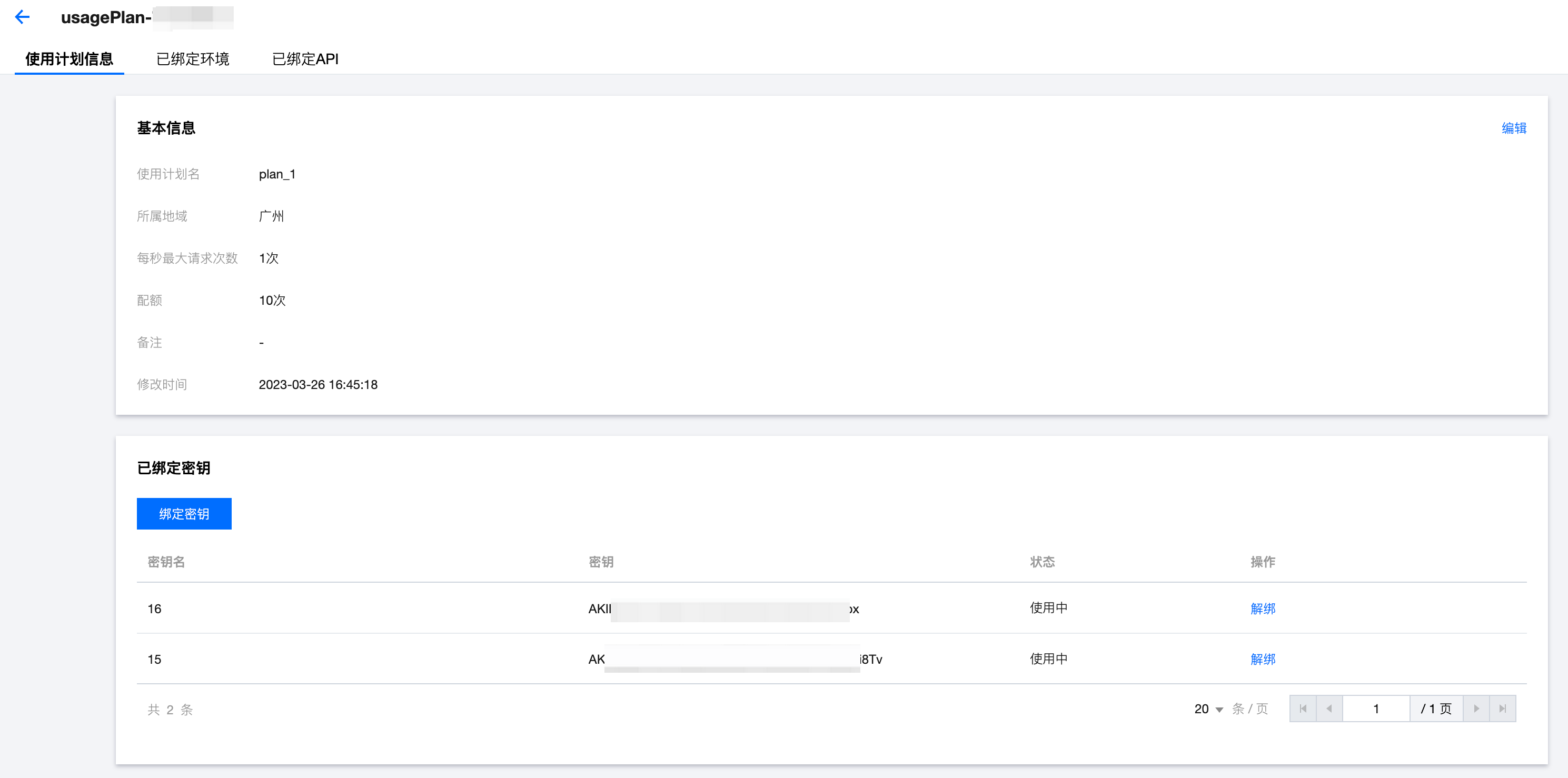Go to next page arrow

(1476, 709)
